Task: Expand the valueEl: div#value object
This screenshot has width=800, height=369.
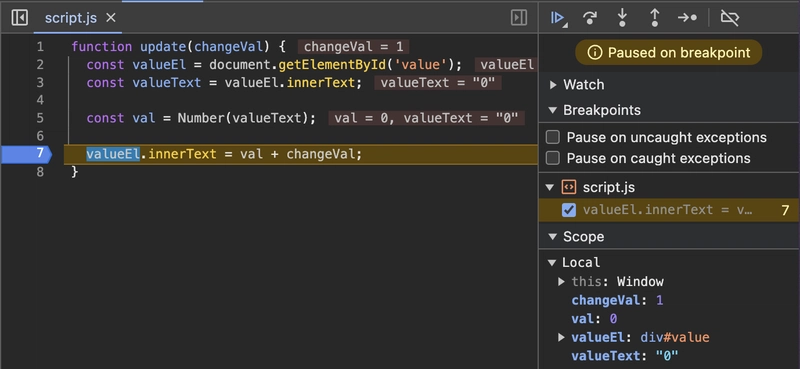Action: tap(561, 337)
